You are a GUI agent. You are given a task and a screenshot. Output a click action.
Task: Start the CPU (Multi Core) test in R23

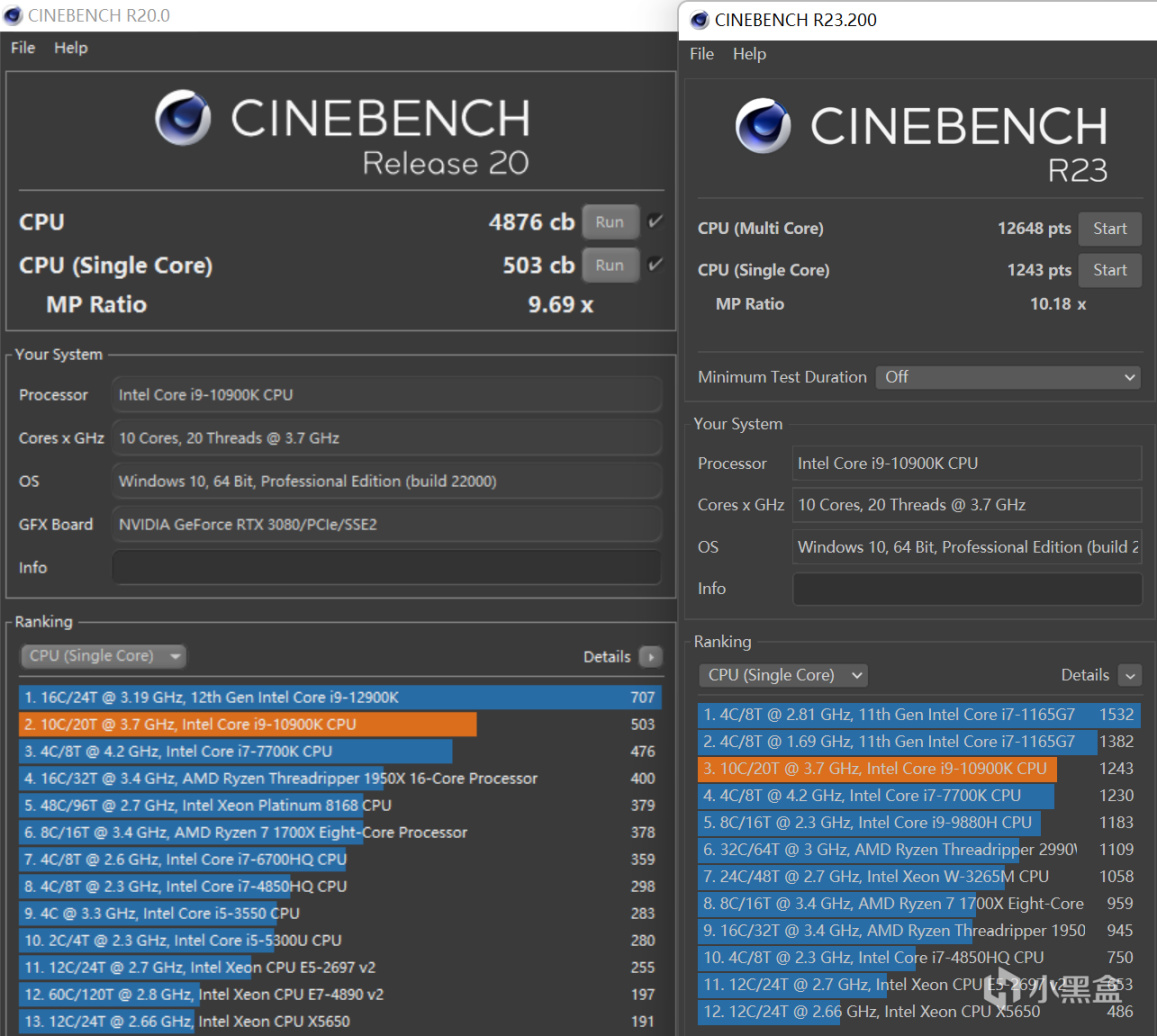[x=1109, y=229]
